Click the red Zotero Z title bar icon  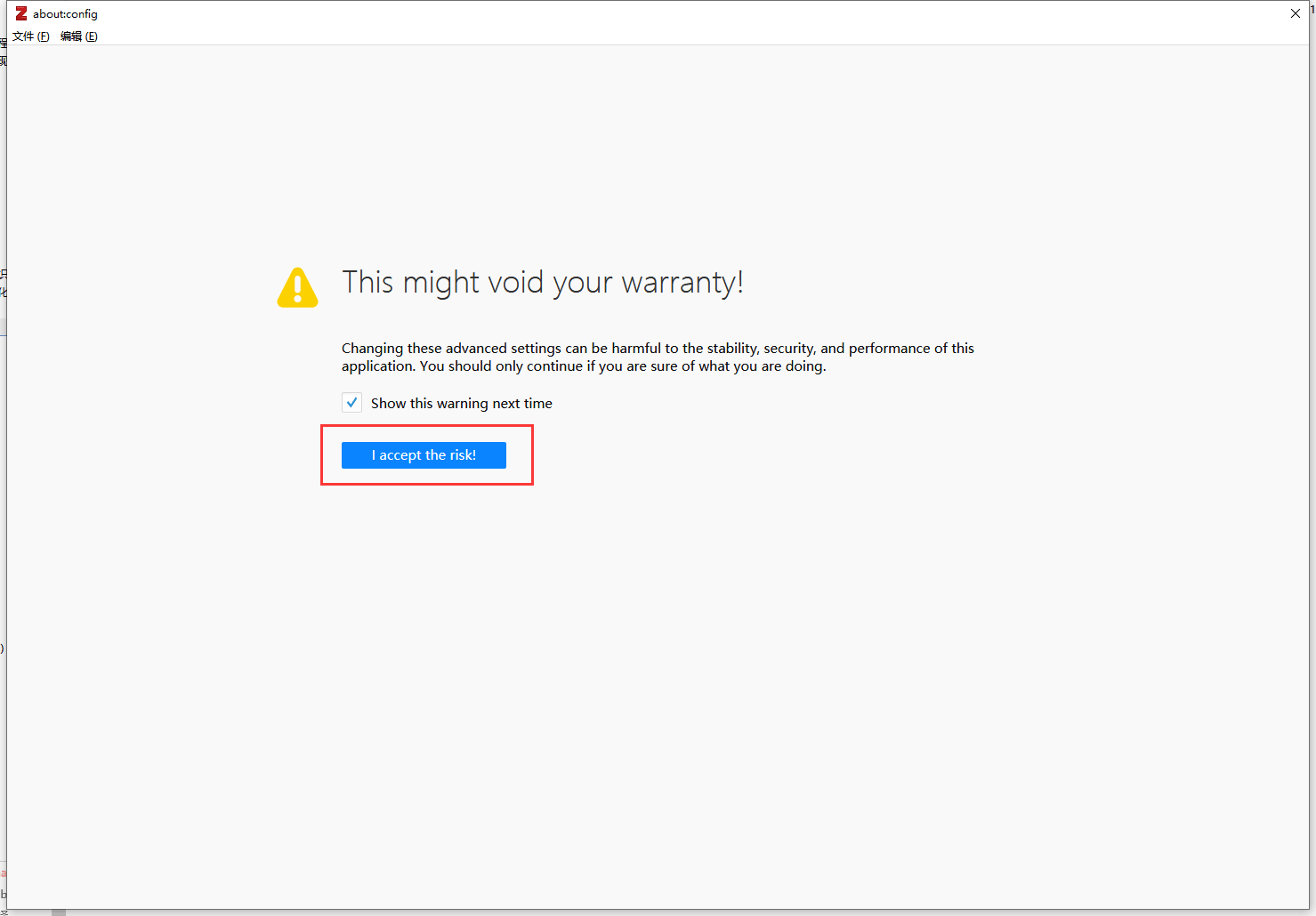[x=21, y=13]
